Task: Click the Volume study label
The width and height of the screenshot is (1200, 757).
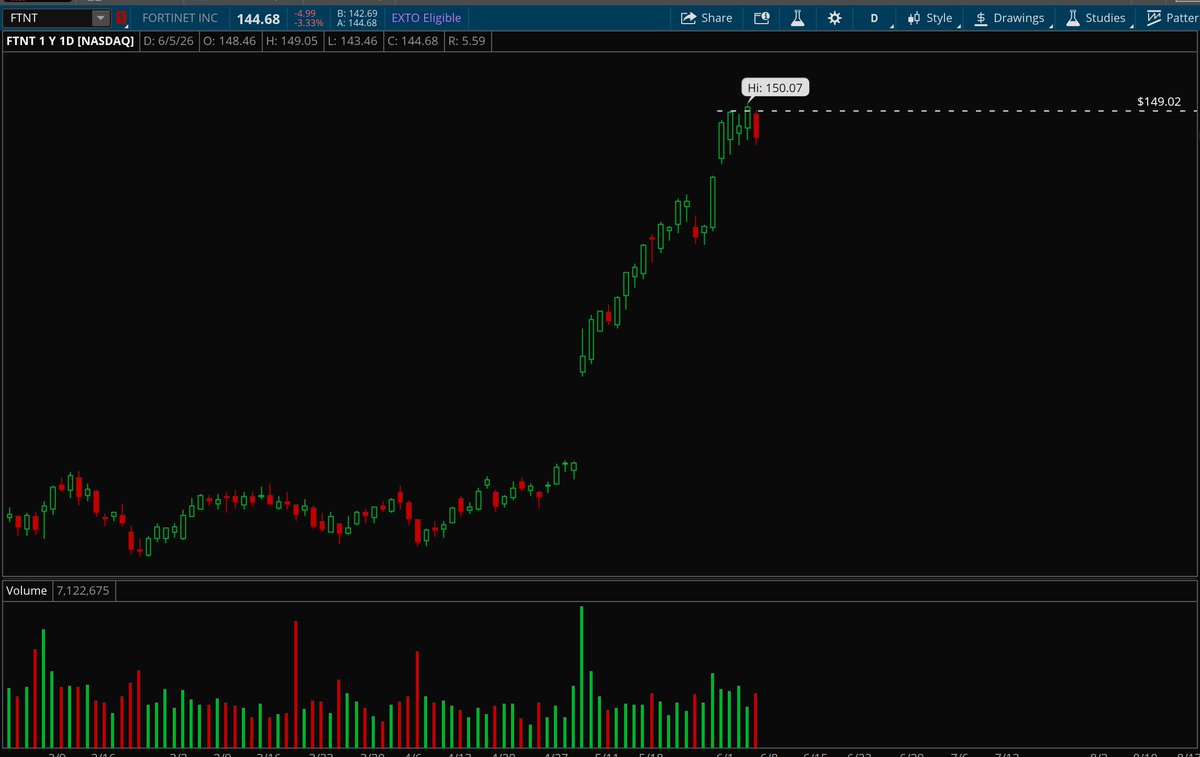Action: point(27,591)
